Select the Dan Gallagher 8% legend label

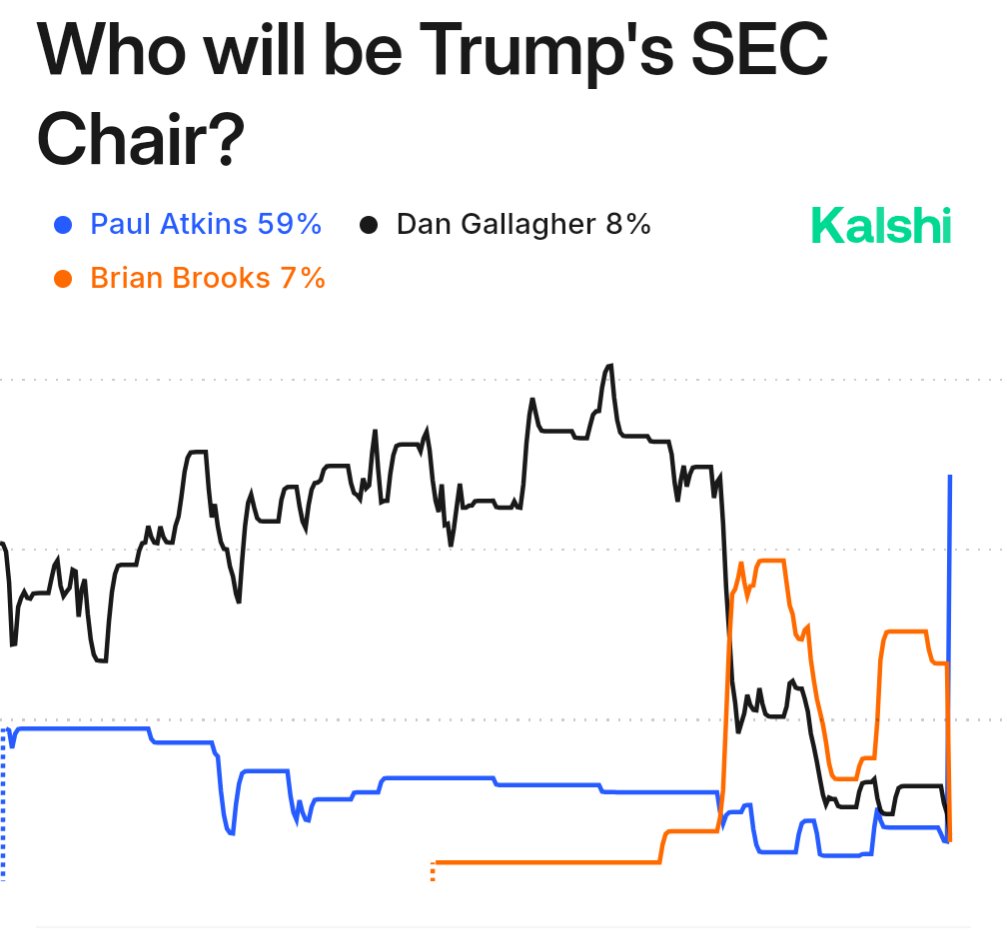pyautogui.click(x=523, y=224)
